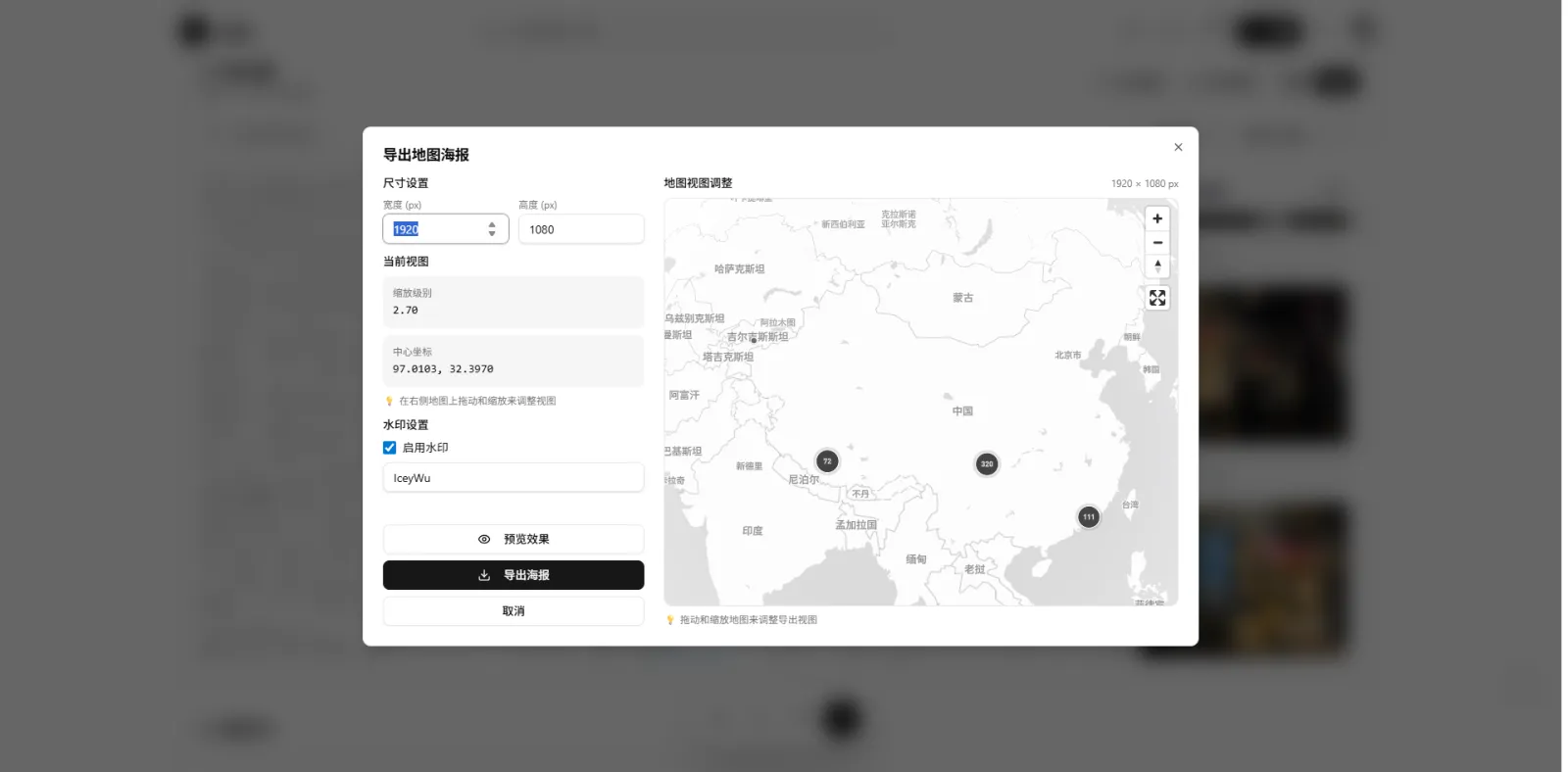
Task: Click the width input field showing 1920
Action: [445, 229]
